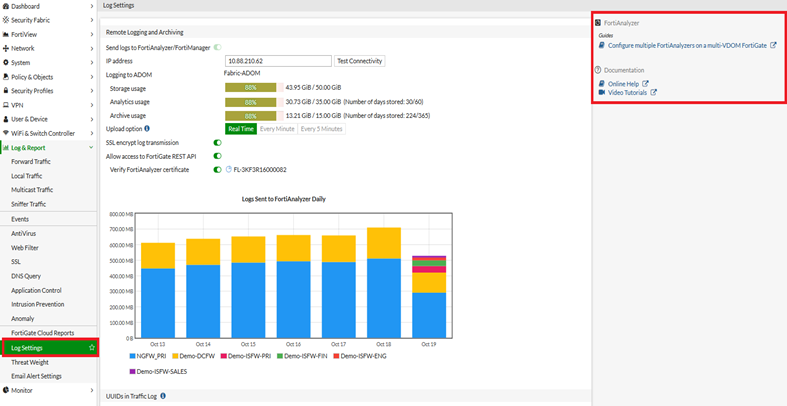
Task: Click the FortiView chart icon
Action: [x=6, y=35]
